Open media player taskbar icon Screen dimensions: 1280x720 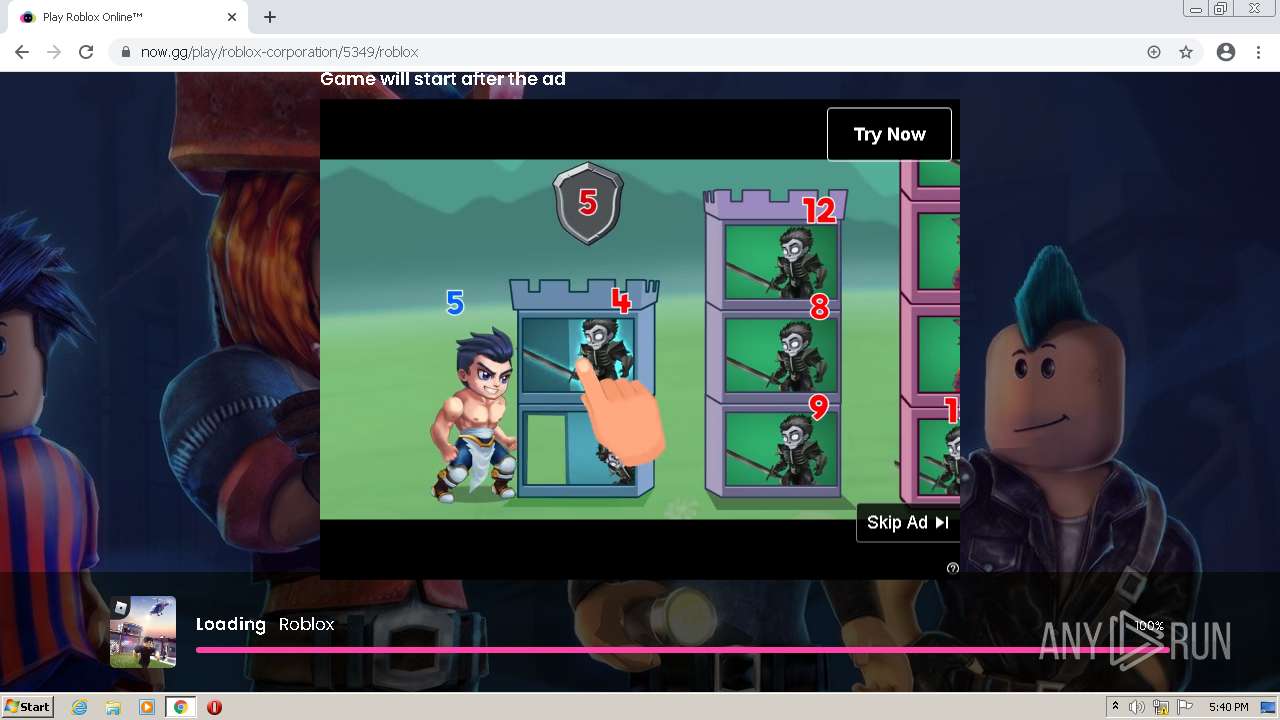click(147, 707)
